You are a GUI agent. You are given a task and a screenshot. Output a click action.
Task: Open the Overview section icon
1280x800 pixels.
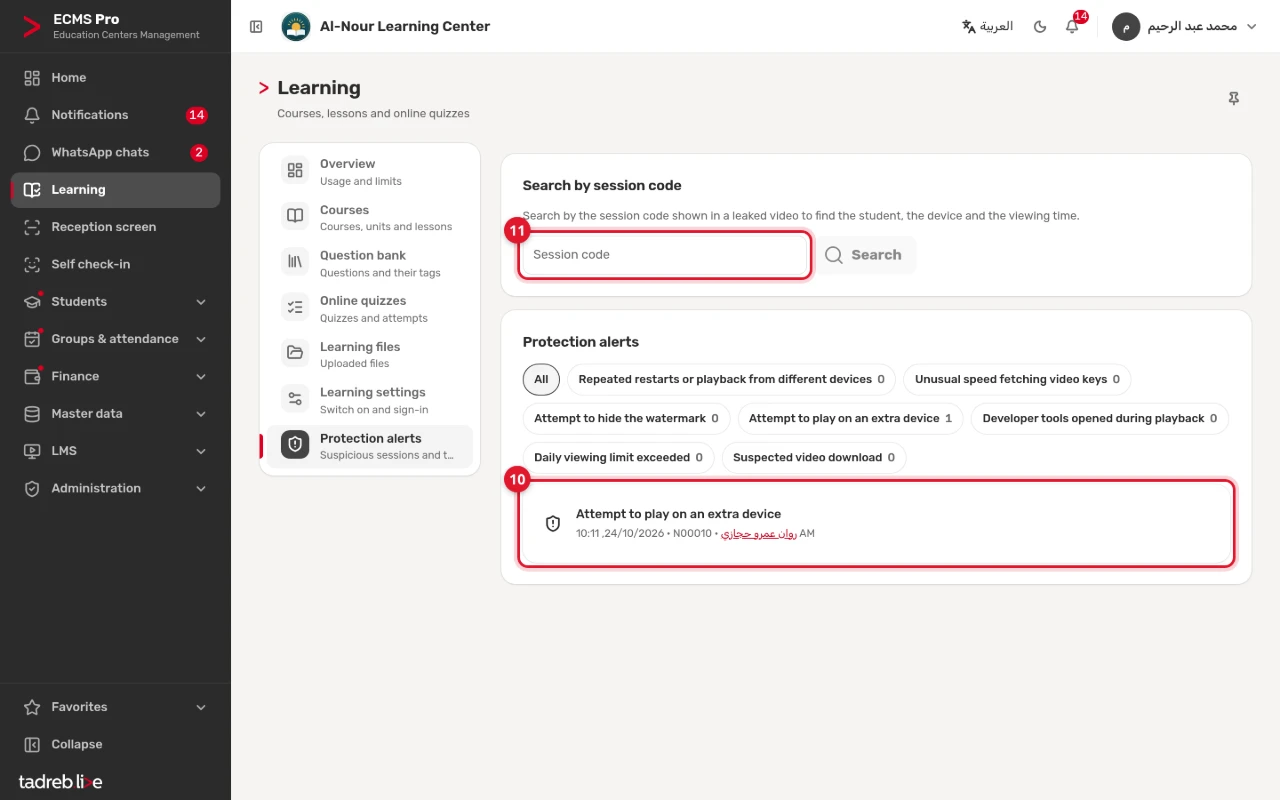tap(295, 171)
